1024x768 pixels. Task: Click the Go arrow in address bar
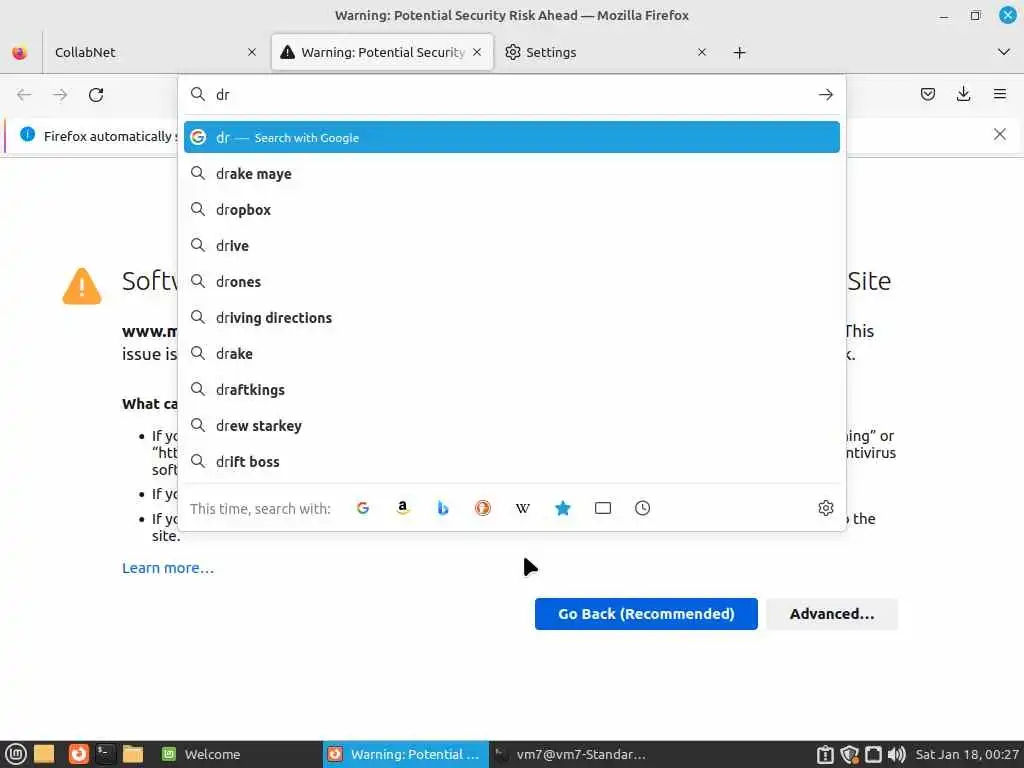click(x=825, y=95)
